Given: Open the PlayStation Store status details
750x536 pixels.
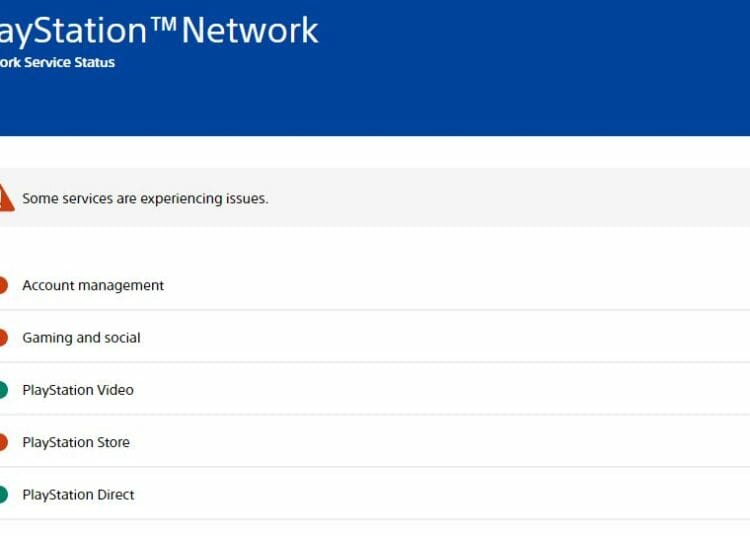Looking at the screenshot, I should coord(375,442).
